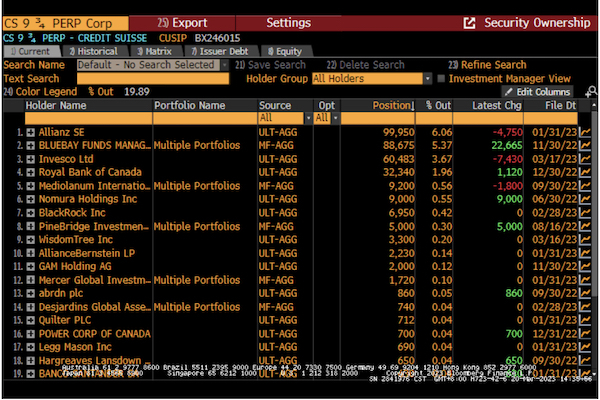Expand the Invesco Ltd holder row
This screenshot has height=400, width=600.
[31, 159]
